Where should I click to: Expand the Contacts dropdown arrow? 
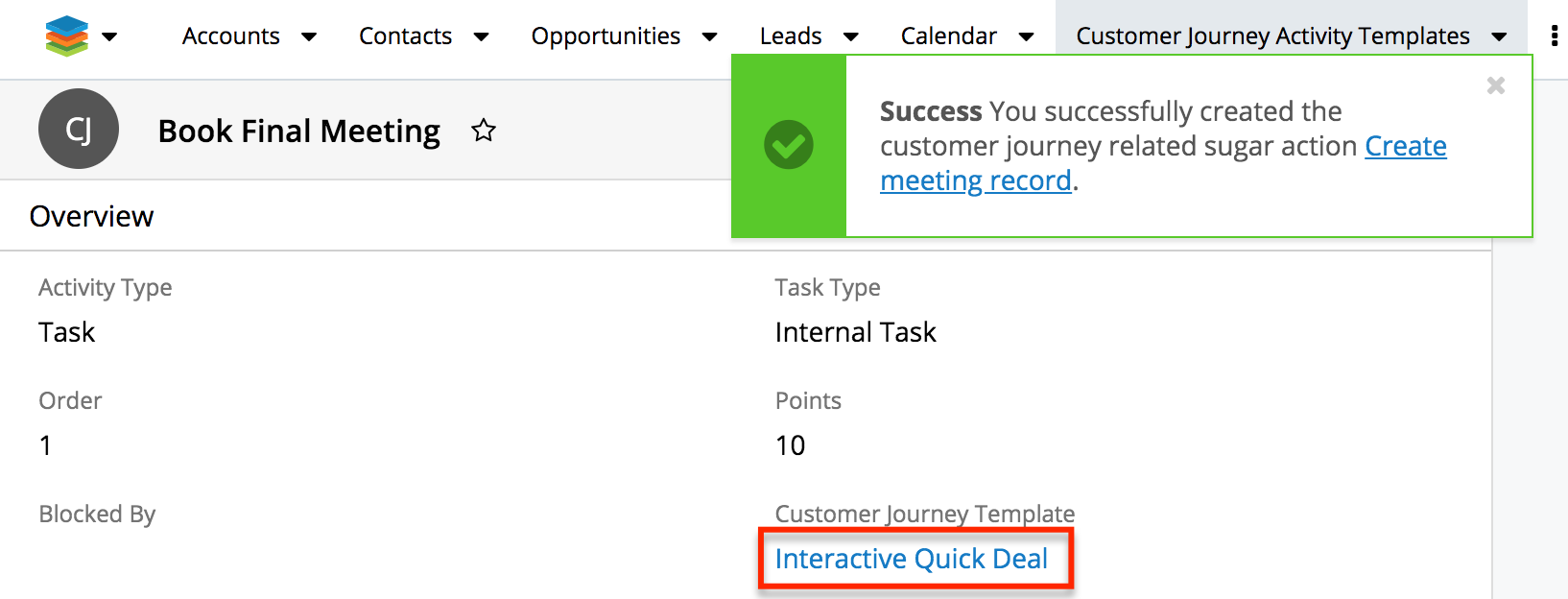482,37
